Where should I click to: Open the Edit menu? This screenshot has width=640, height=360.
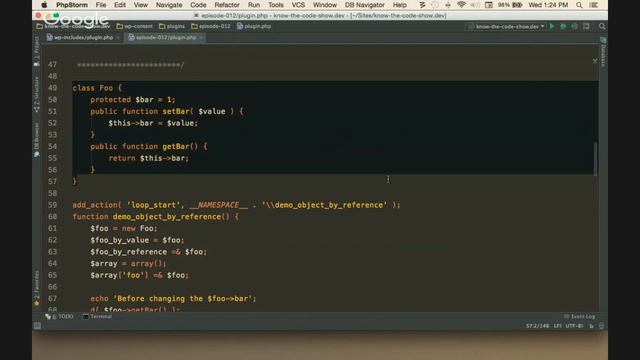[x=120, y=5]
